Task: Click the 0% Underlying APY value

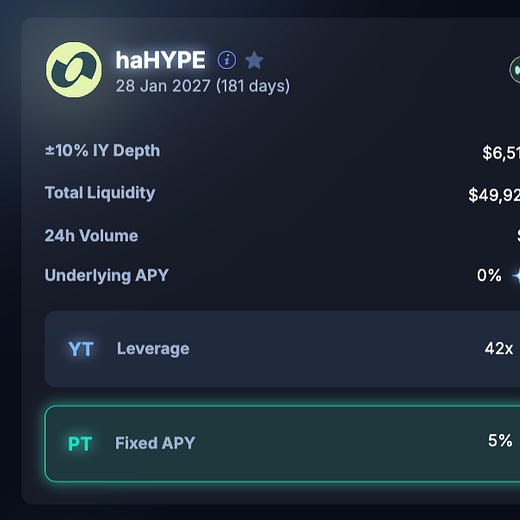Action: pos(489,275)
